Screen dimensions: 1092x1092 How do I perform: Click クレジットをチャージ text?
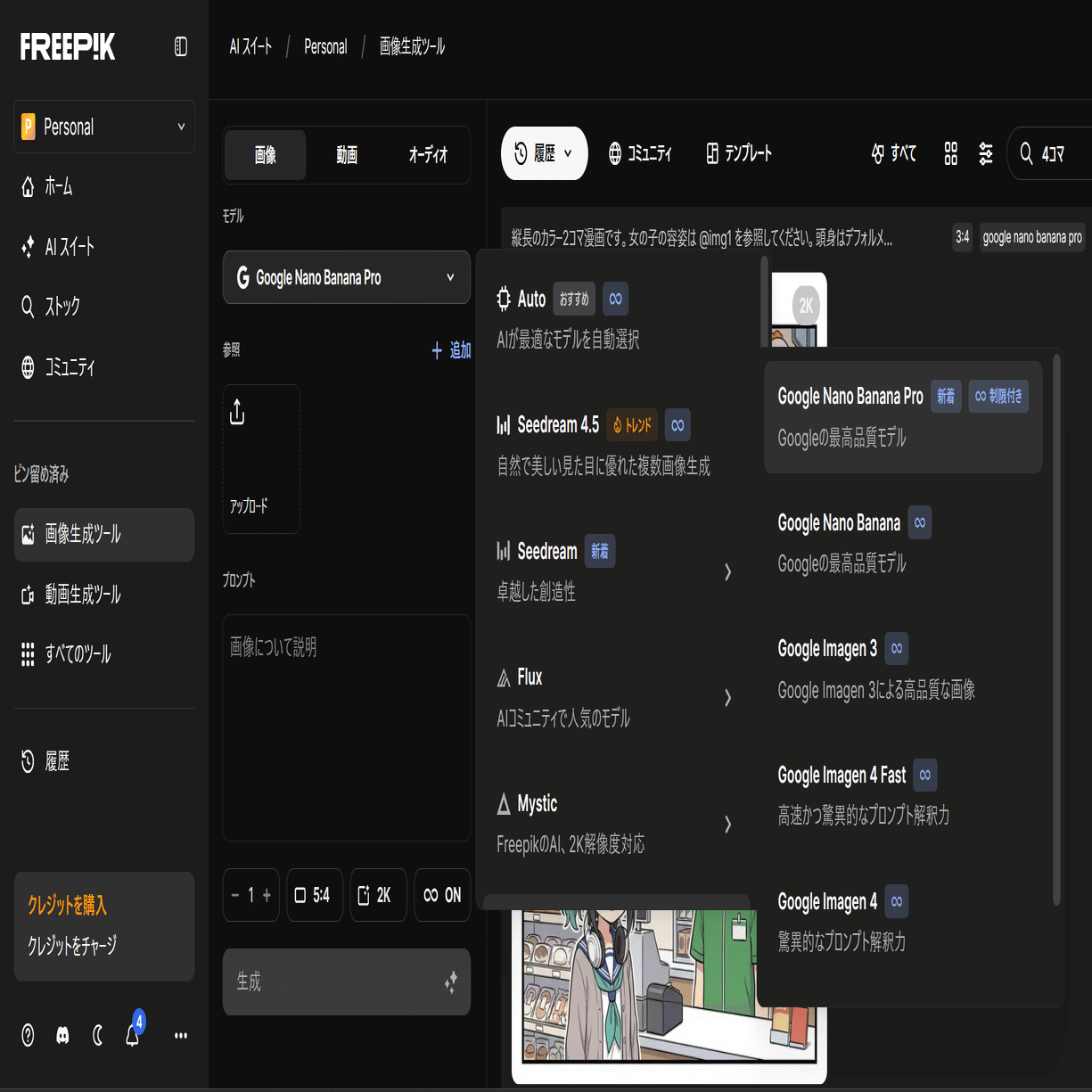[72, 946]
